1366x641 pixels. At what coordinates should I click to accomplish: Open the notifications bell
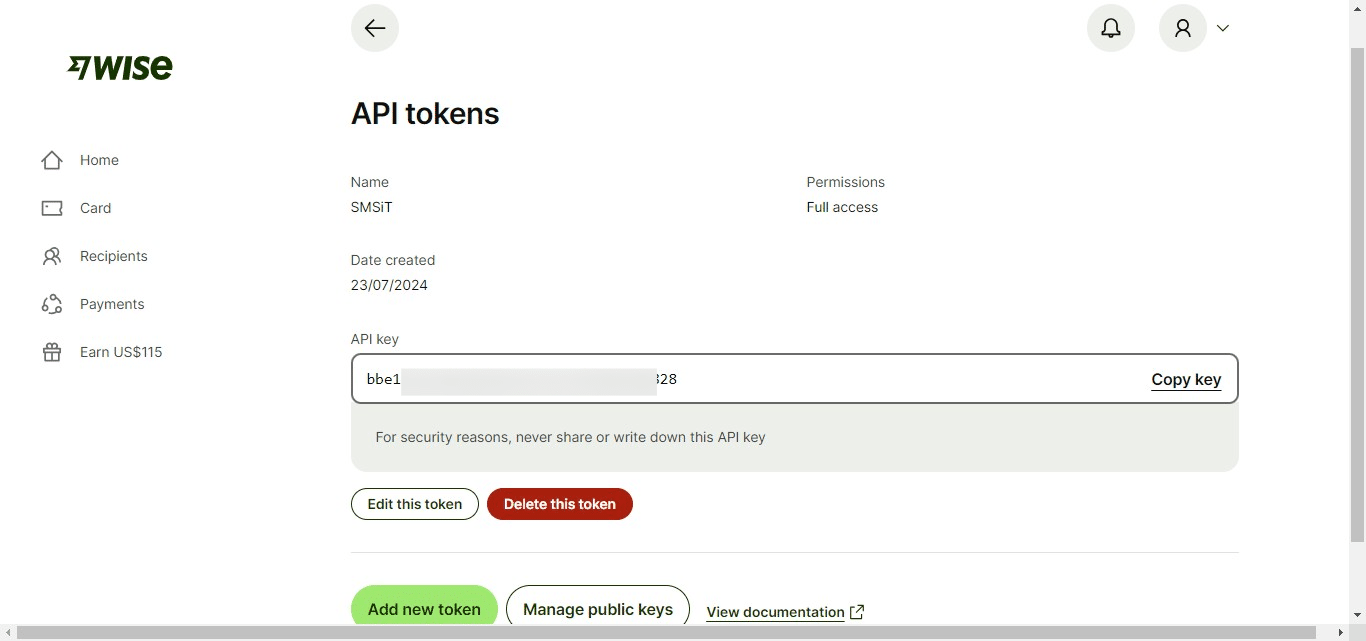(1110, 28)
